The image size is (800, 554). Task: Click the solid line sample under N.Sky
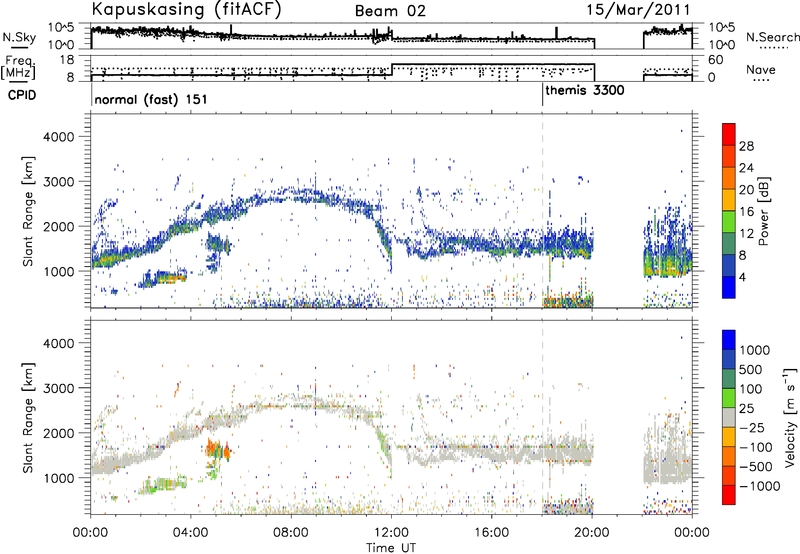(19, 49)
